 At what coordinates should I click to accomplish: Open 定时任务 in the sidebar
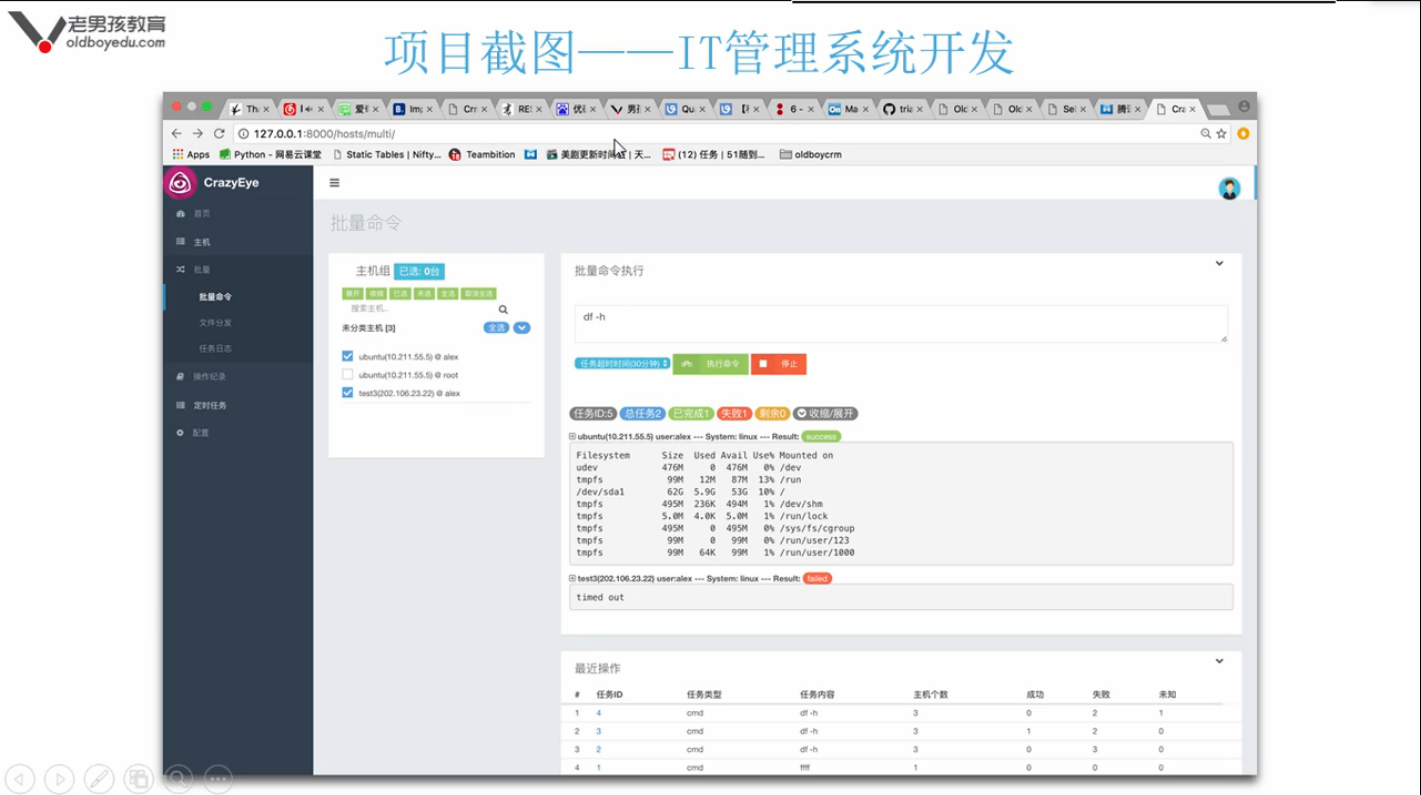coord(238,405)
